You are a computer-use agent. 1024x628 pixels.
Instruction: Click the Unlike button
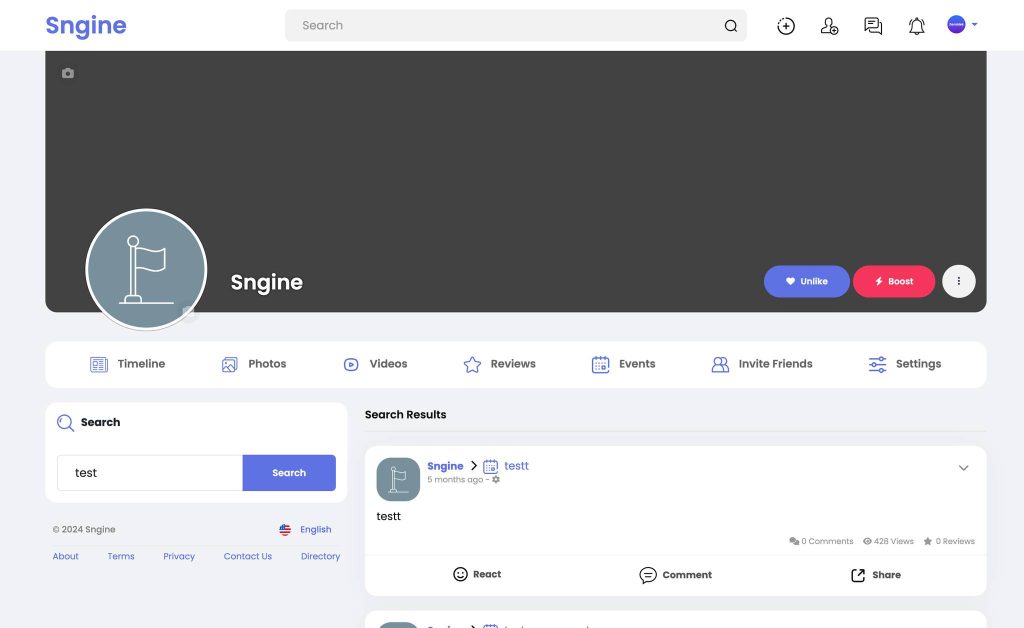tap(807, 281)
